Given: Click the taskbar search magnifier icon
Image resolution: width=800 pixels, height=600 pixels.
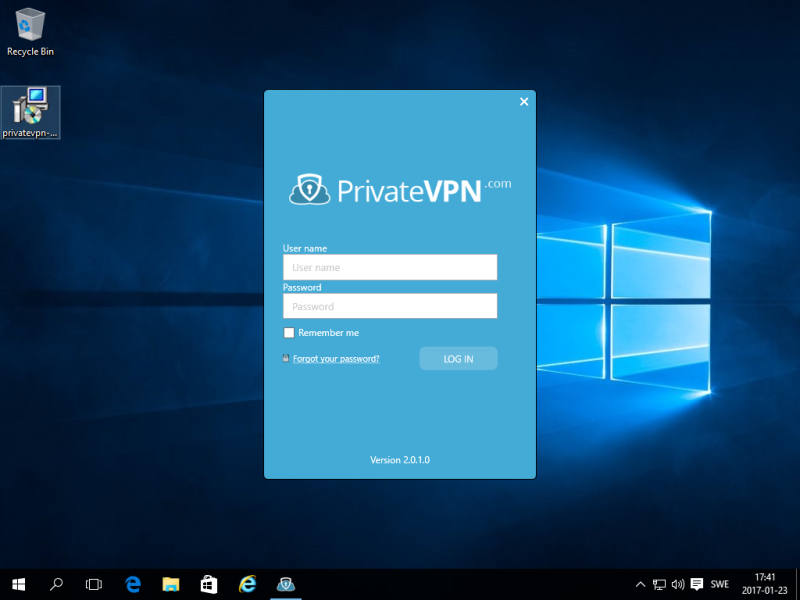Looking at the screenshot, I should tap(56, 584).
